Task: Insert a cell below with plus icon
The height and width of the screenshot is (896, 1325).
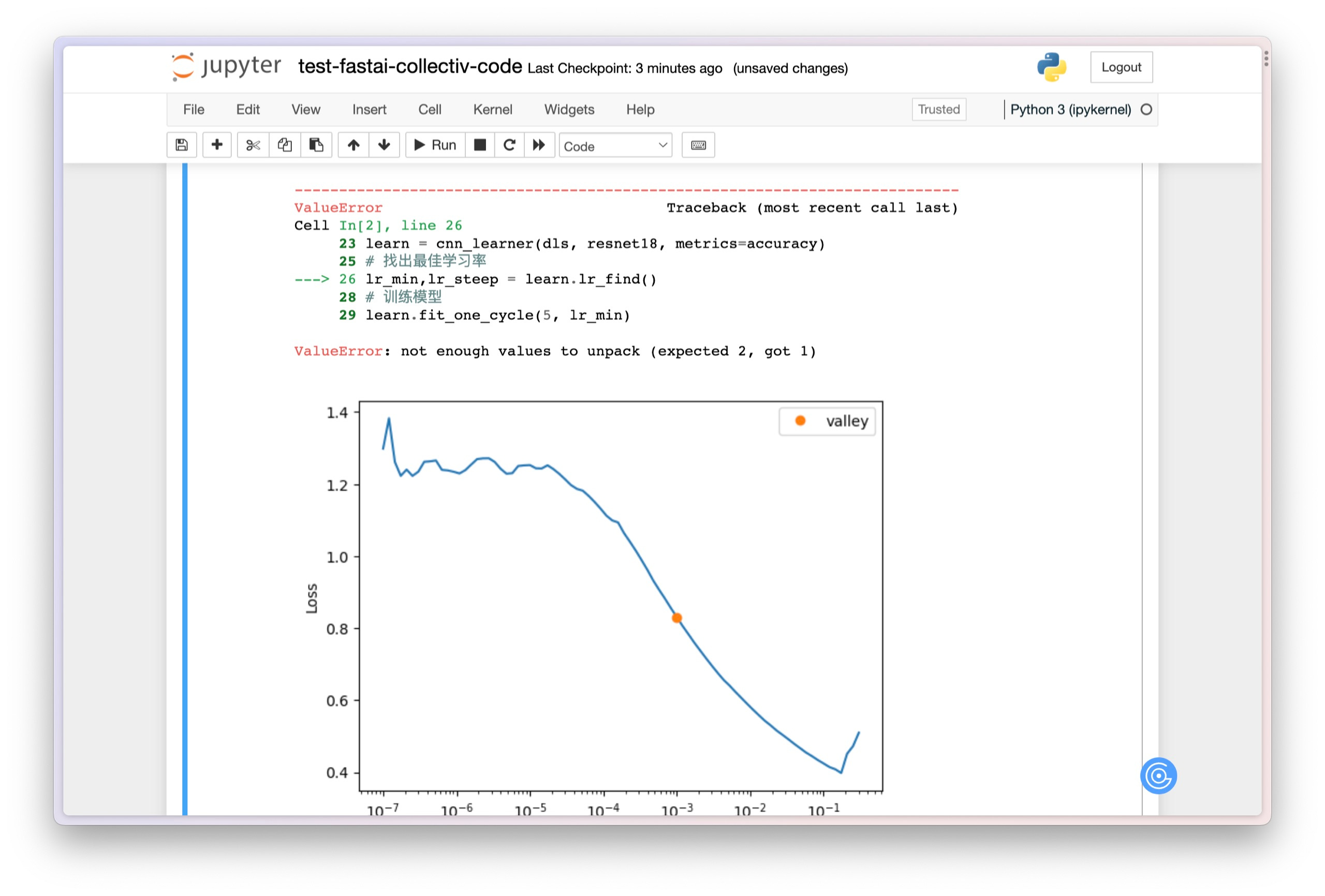Action: click(217, 145)
